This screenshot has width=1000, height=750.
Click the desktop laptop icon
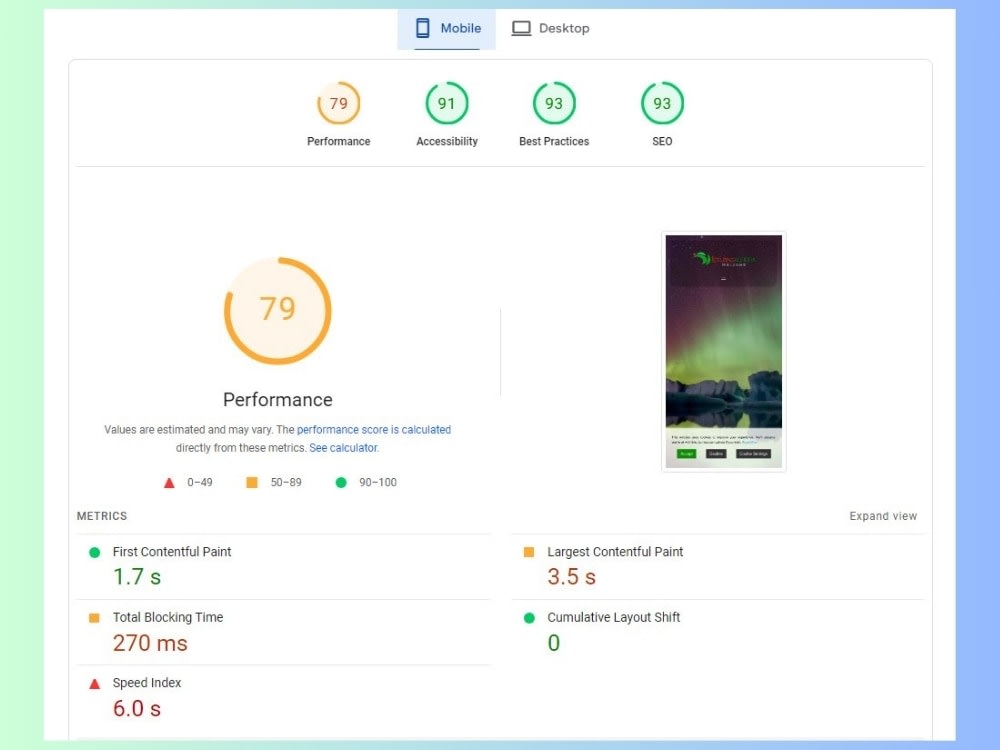pyautogui.click(x=521, y=29)
